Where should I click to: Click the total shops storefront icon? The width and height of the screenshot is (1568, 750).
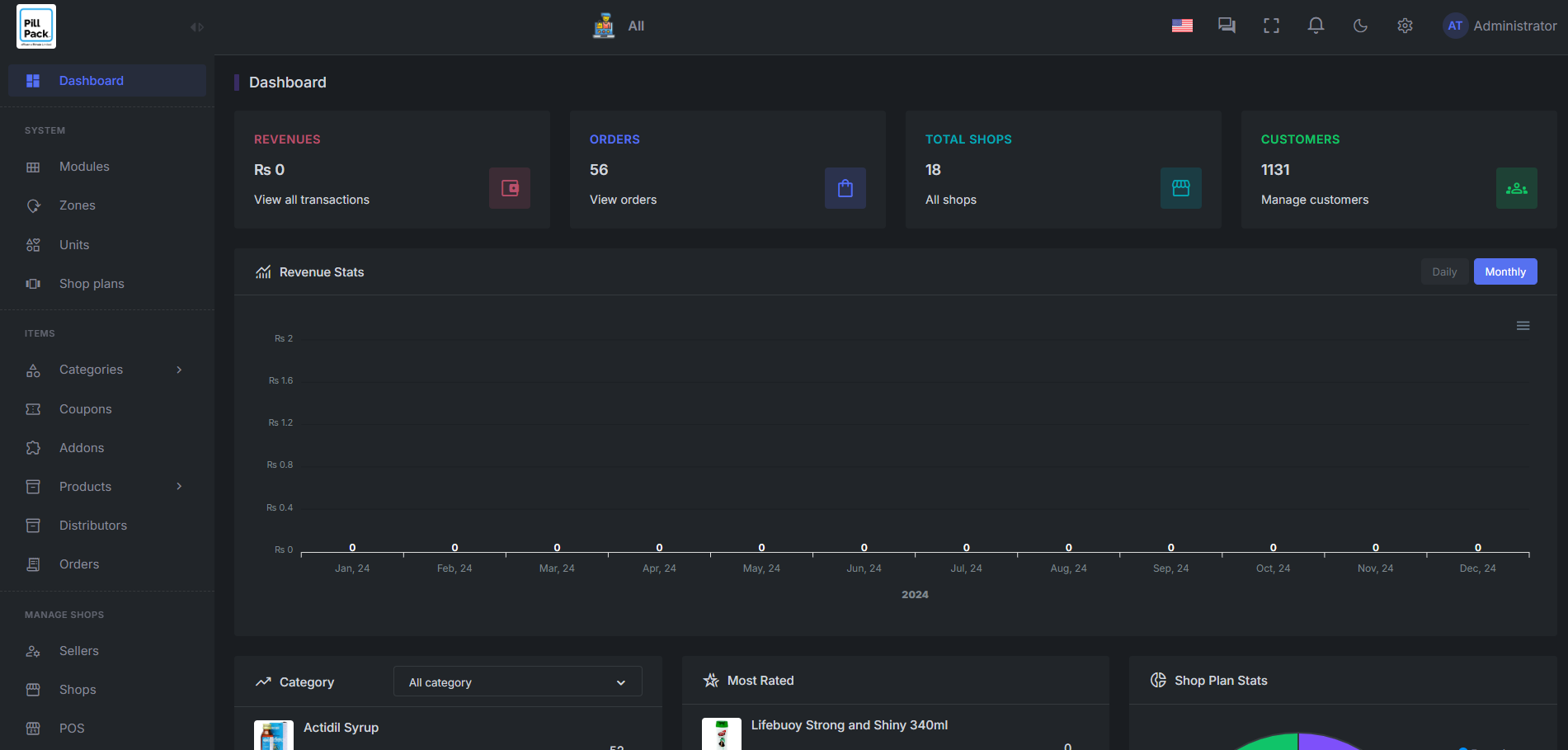pyautogui.click(x=1180, y=188)
